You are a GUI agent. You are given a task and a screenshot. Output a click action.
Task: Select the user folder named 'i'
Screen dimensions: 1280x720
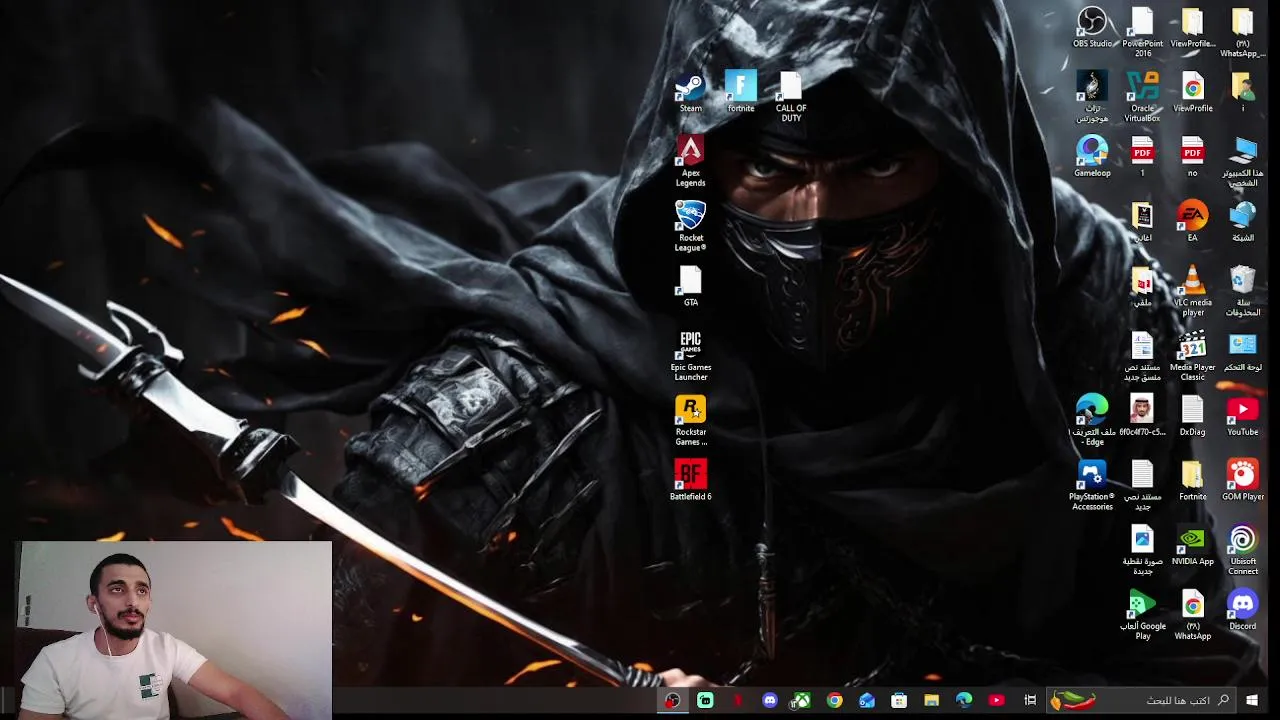1242,93
